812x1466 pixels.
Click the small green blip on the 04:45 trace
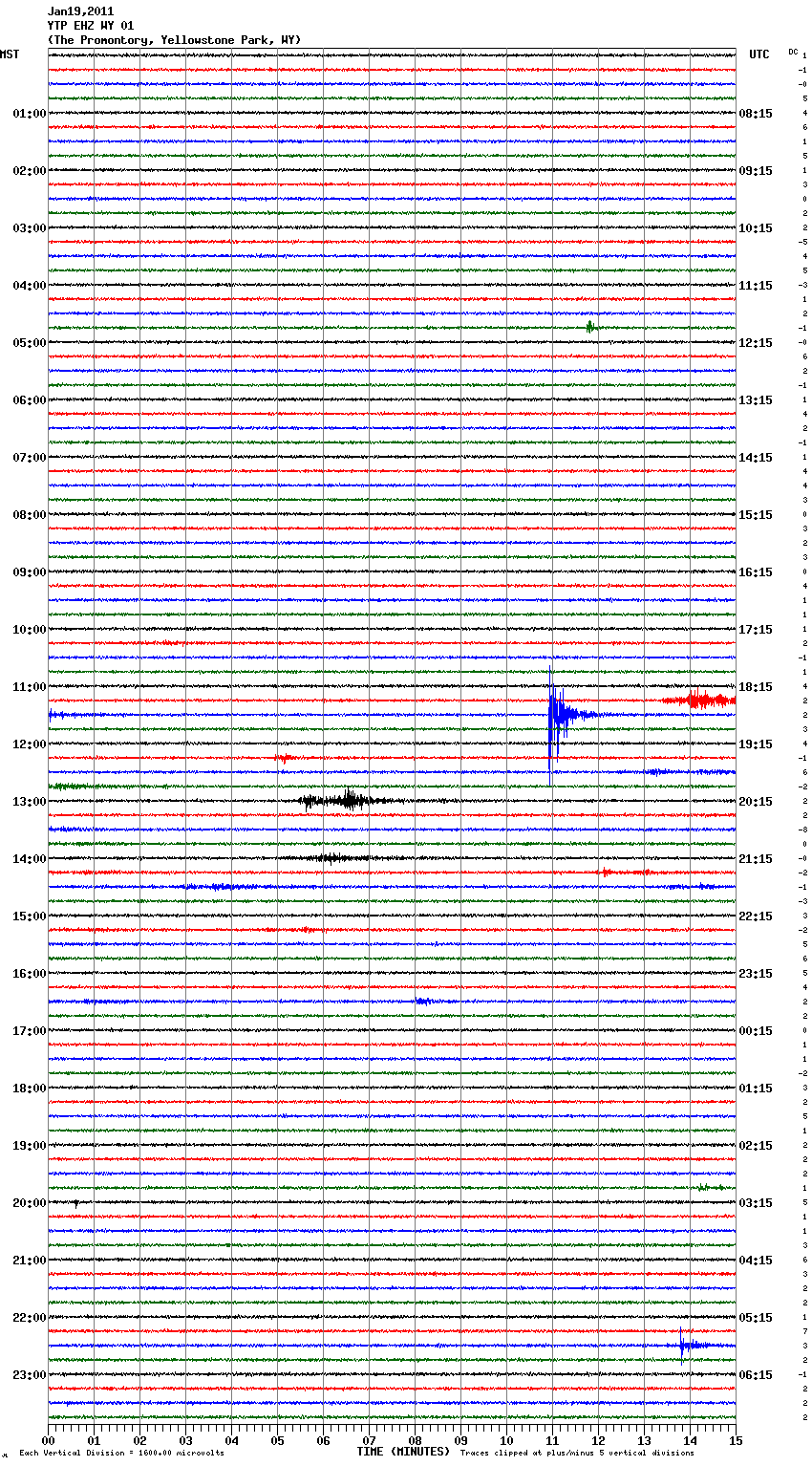(590, 327)
